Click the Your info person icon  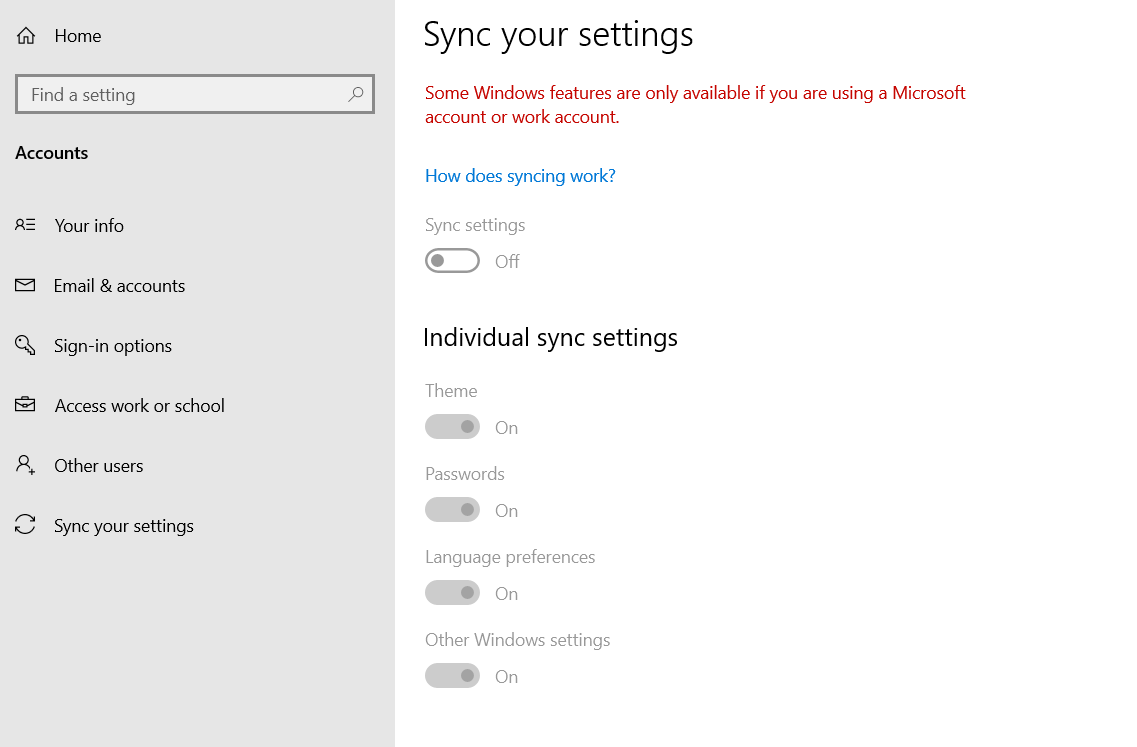tap(25, 225)
